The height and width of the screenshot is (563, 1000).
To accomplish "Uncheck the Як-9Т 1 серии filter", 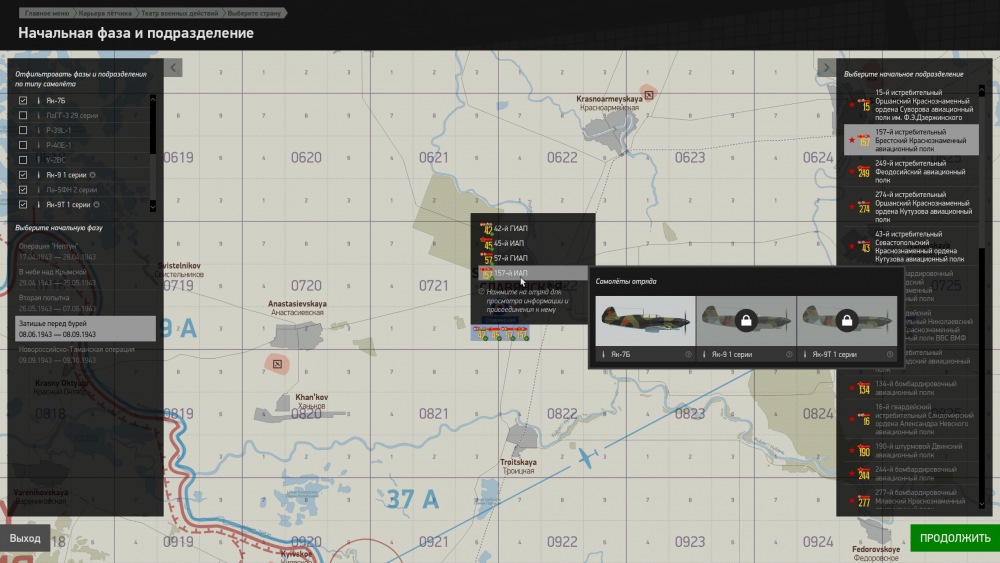I will (23, 205).
